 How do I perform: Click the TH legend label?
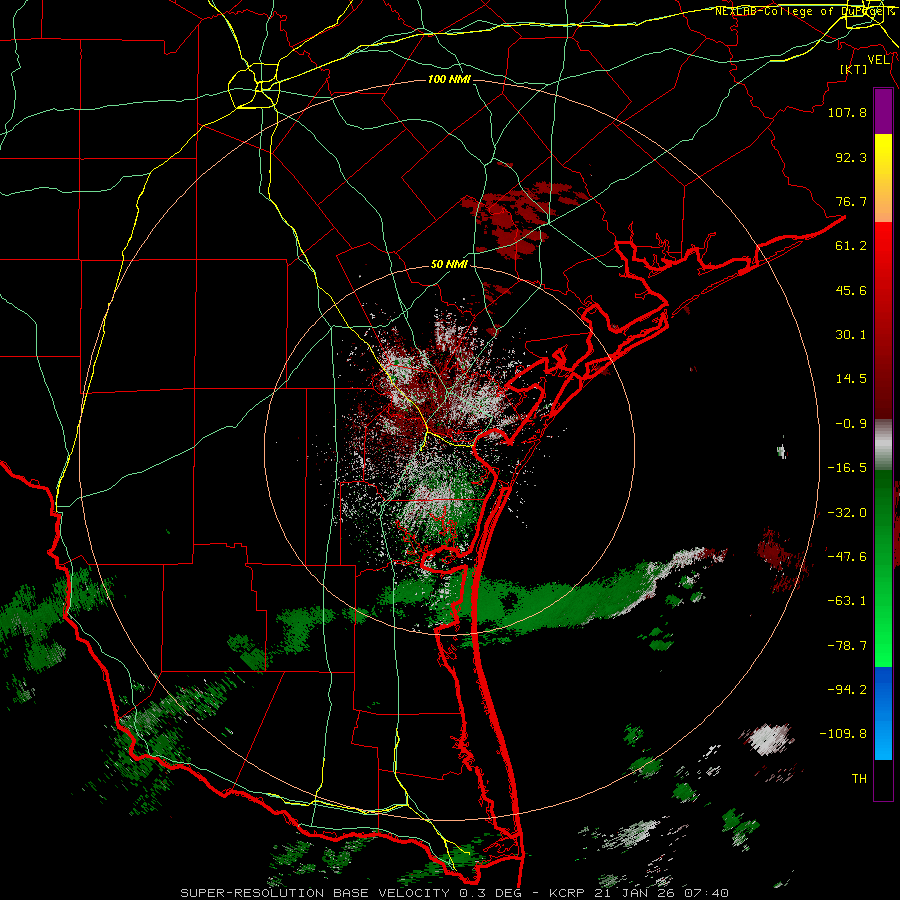(859, 779)
